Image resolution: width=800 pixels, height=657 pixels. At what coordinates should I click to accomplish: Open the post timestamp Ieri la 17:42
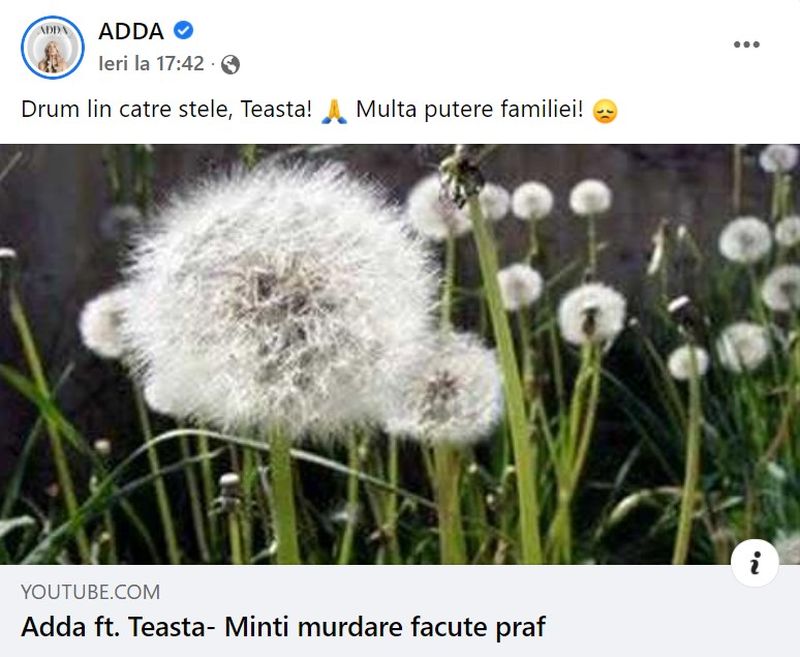(x=151, y=64)
